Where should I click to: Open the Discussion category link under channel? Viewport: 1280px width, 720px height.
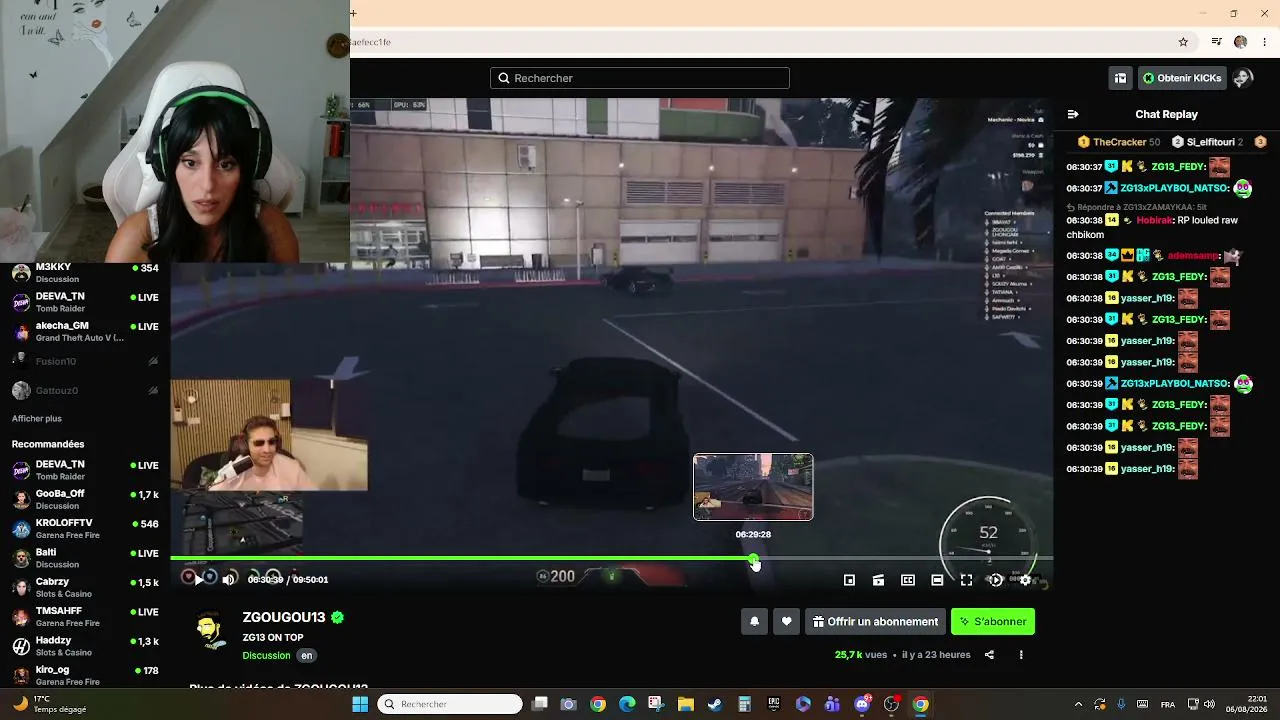coord(266,656)
